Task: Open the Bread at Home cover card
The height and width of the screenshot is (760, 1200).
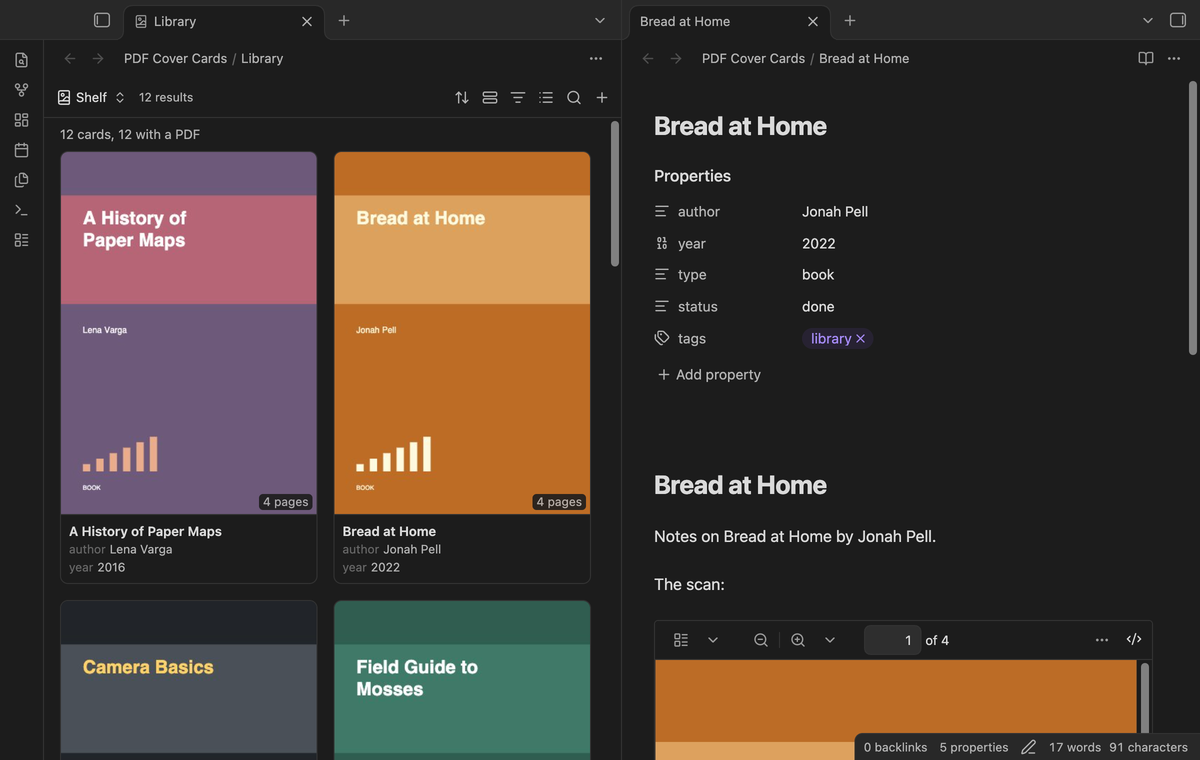Action: pos(462,333)
